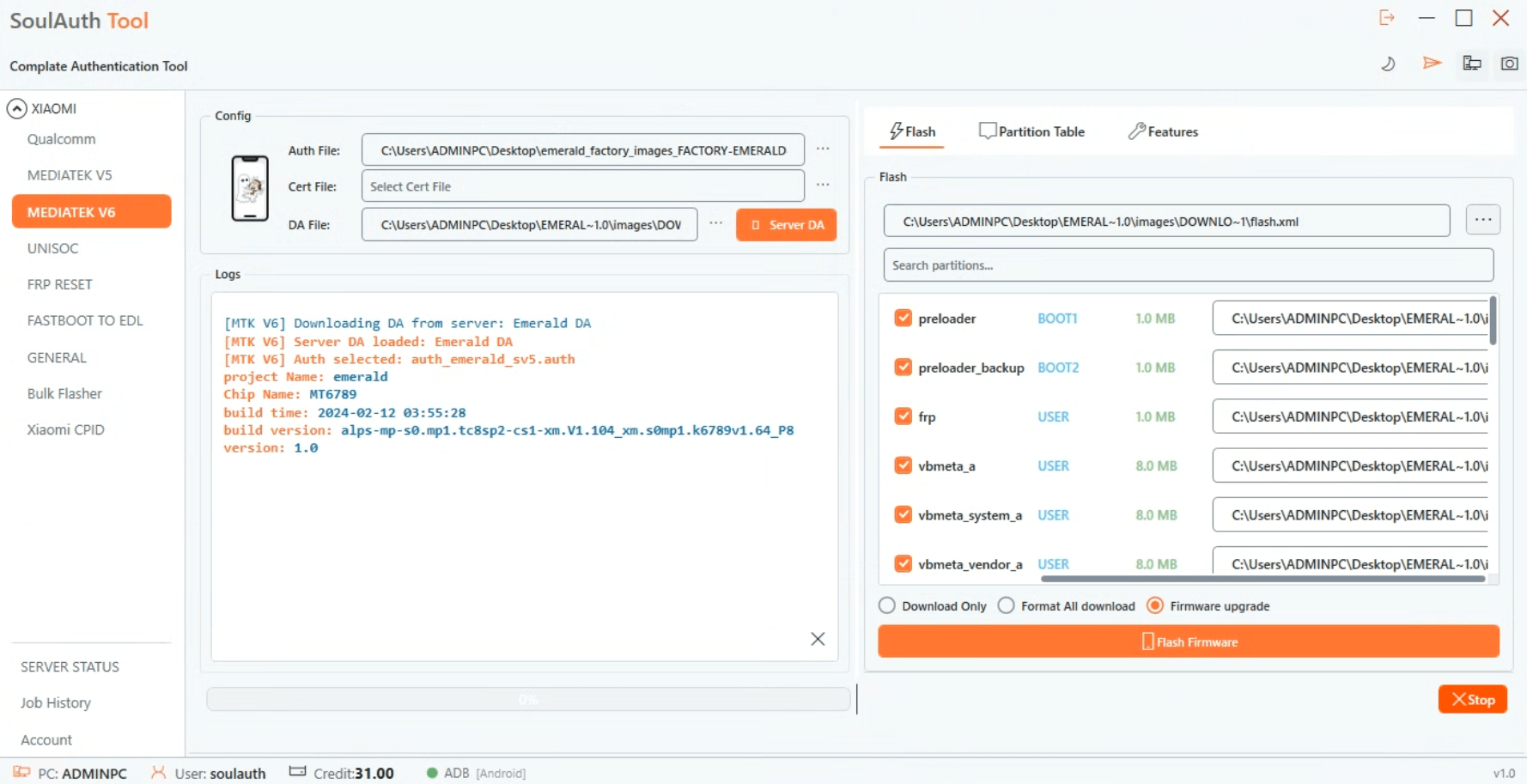Open UNISOC section

(x=52, y=248)
